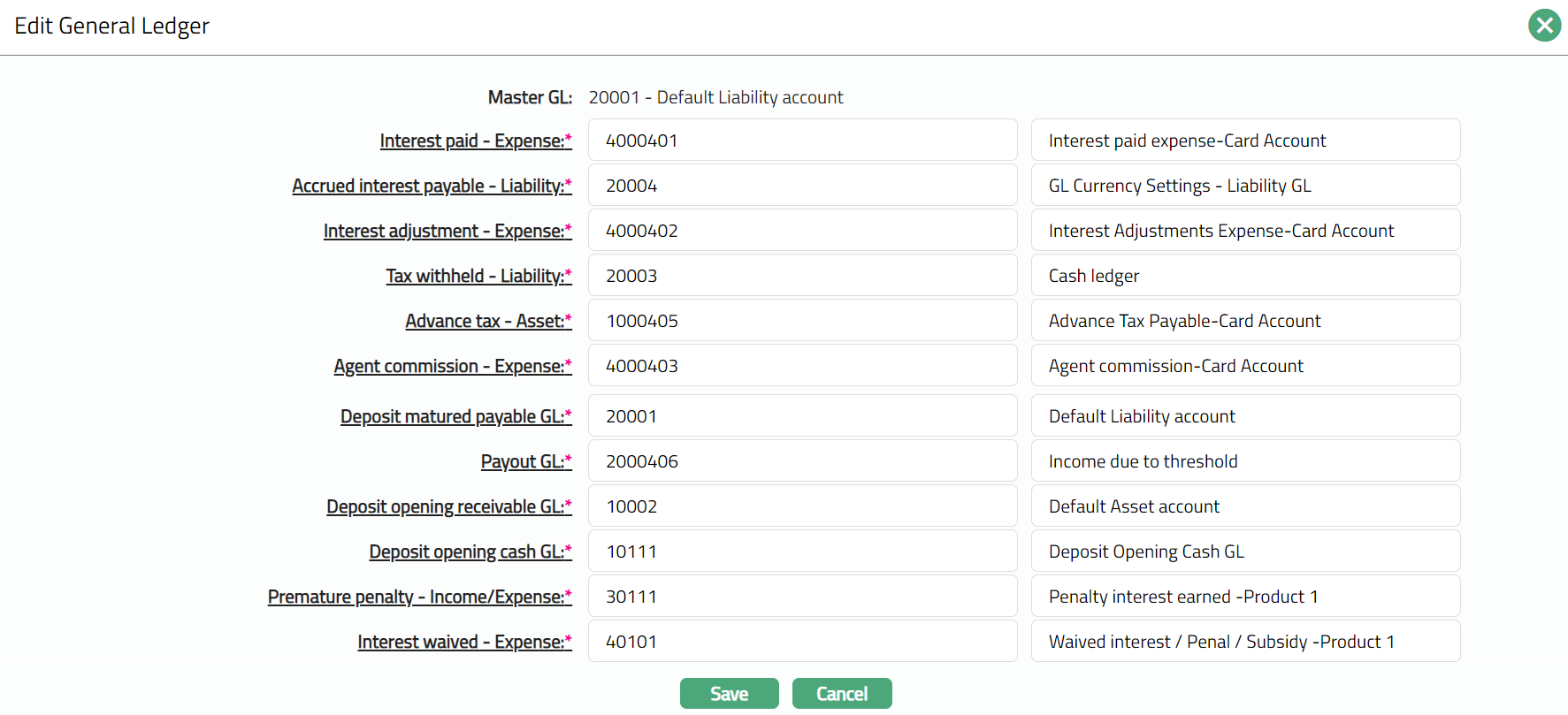Click the Cash ledger description field

[1244, 276]
